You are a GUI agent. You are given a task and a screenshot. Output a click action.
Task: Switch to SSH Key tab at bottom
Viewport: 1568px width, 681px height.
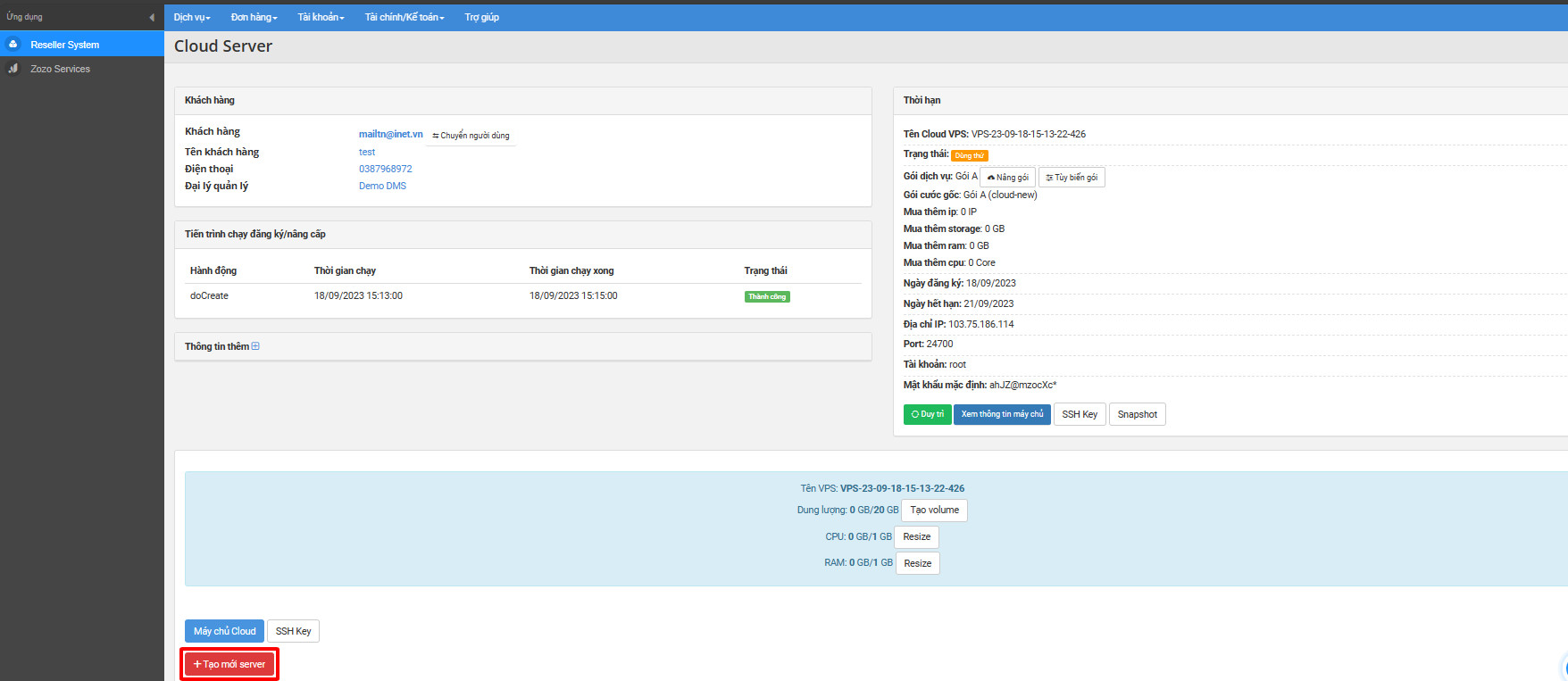[294, 631]
